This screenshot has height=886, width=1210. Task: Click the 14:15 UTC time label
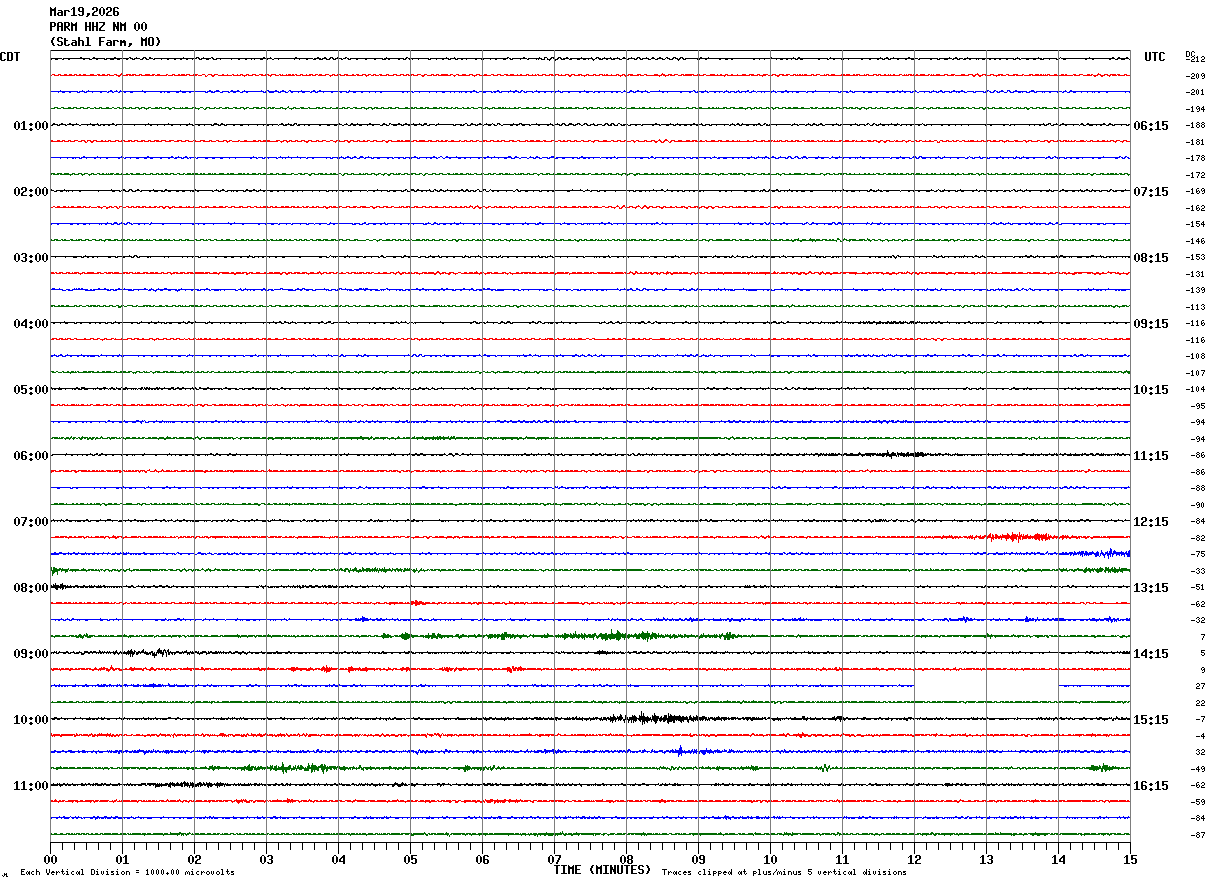click(1151, 654)
